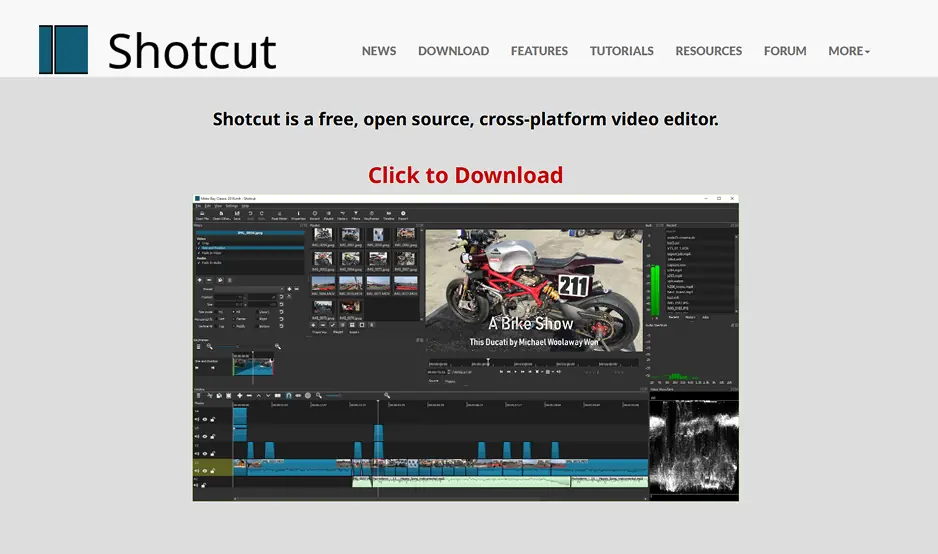The image size is (938, 554).
Task: Expand the MORE dropdown menu
Action: point(849,51)
